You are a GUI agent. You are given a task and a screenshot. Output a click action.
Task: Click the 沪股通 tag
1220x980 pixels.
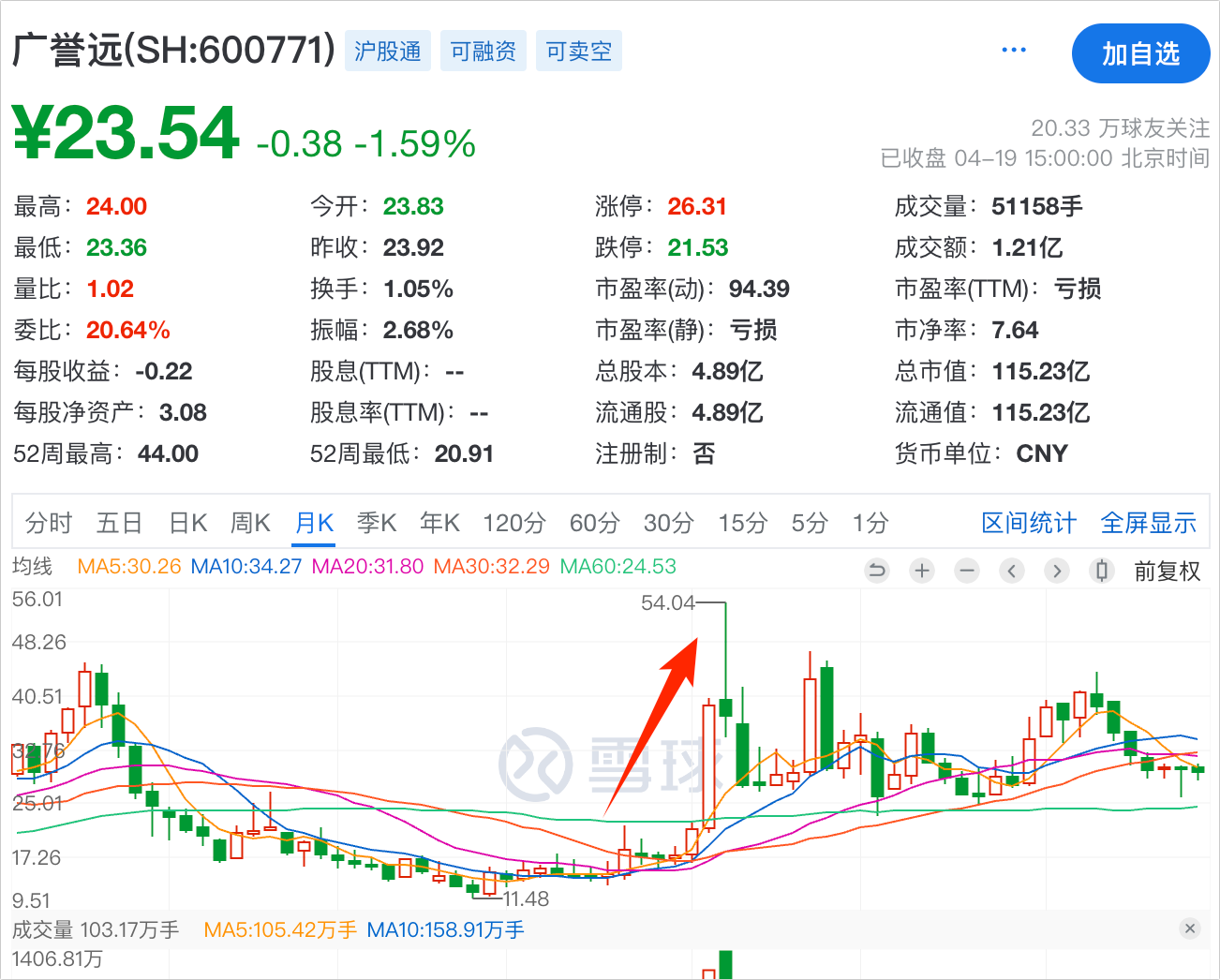click(388, 52)
